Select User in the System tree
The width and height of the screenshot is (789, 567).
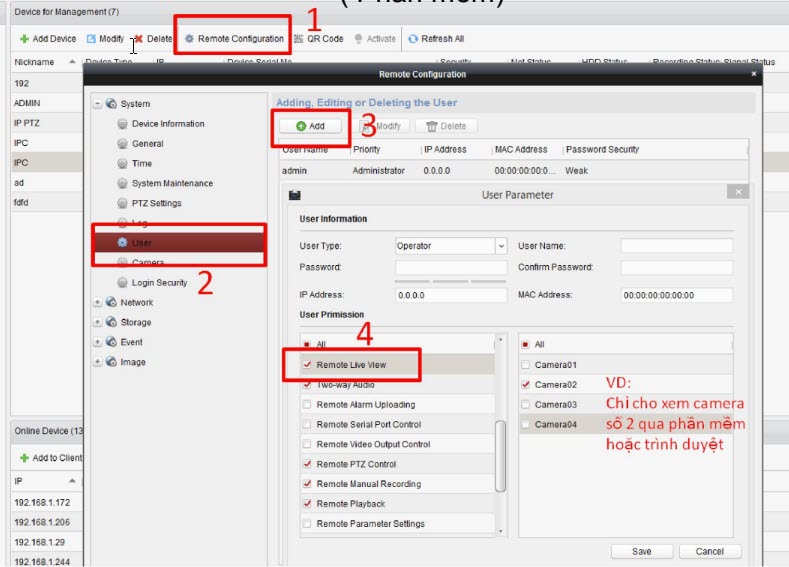[141, 243]
